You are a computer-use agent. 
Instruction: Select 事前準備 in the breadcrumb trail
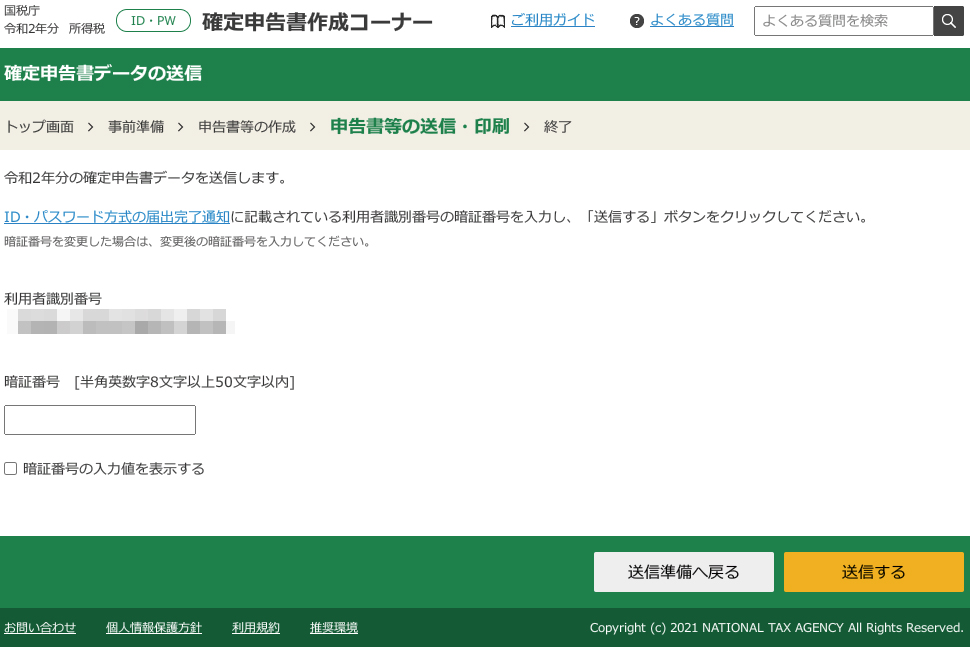pyautogui.click(x=136, y=127)
